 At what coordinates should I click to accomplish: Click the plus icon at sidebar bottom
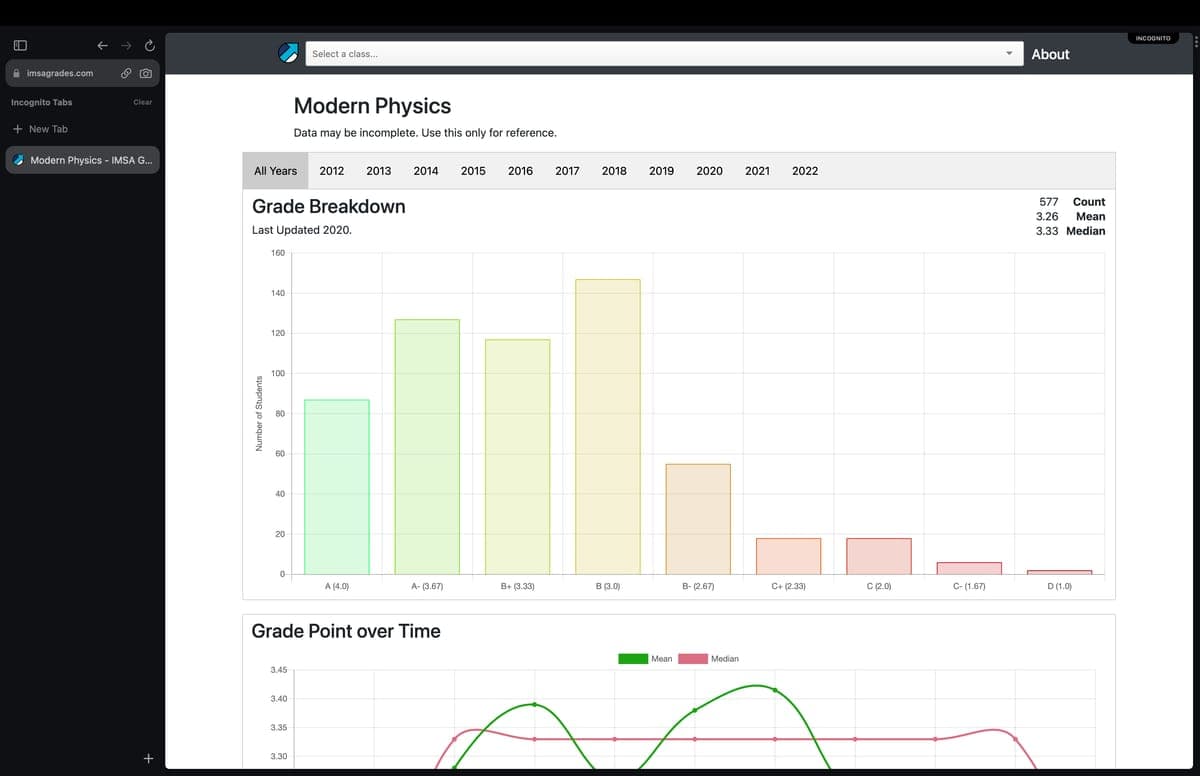(x=147, y=759)
